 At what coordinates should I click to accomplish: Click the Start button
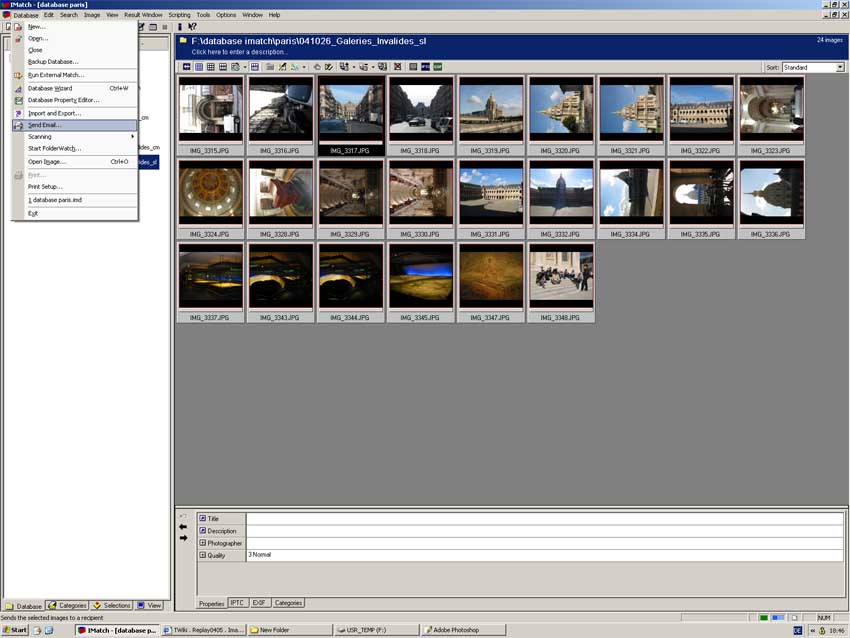click(x=15, y=630)
